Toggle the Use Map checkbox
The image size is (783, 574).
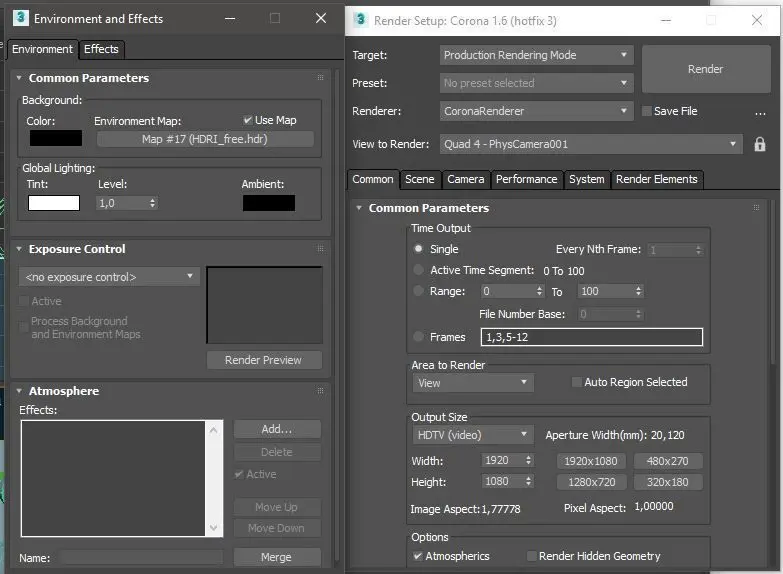[x=247, y=120]
